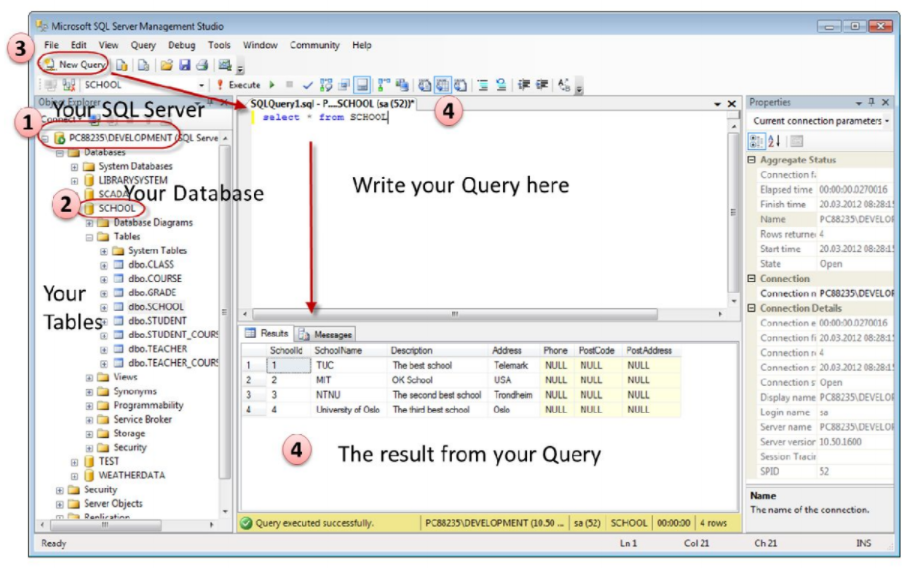Screen dimensions: 918x568
Task: Click the Execute button
Action: click(238, 85)
